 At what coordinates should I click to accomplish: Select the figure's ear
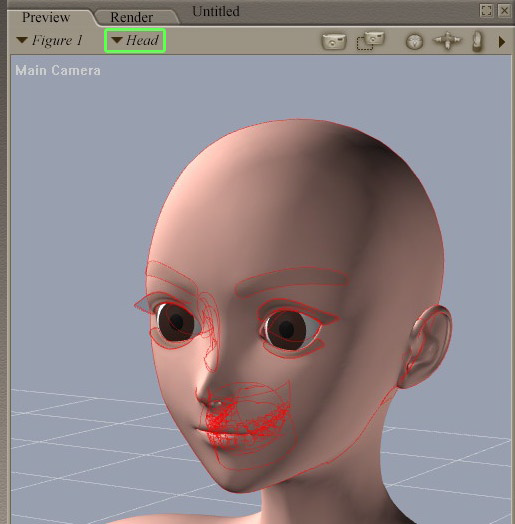(426, 347)
